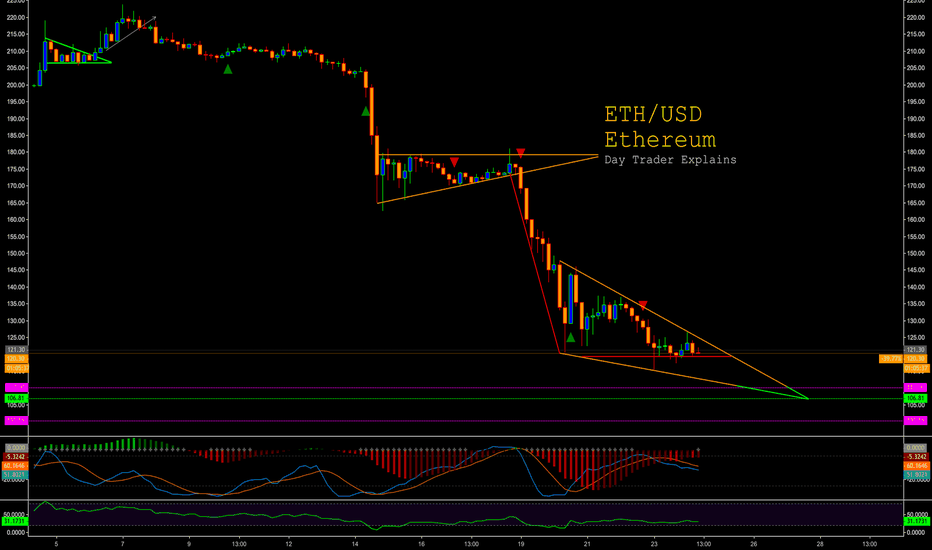Click the Ethereum label text

click(x=660, y=140)
